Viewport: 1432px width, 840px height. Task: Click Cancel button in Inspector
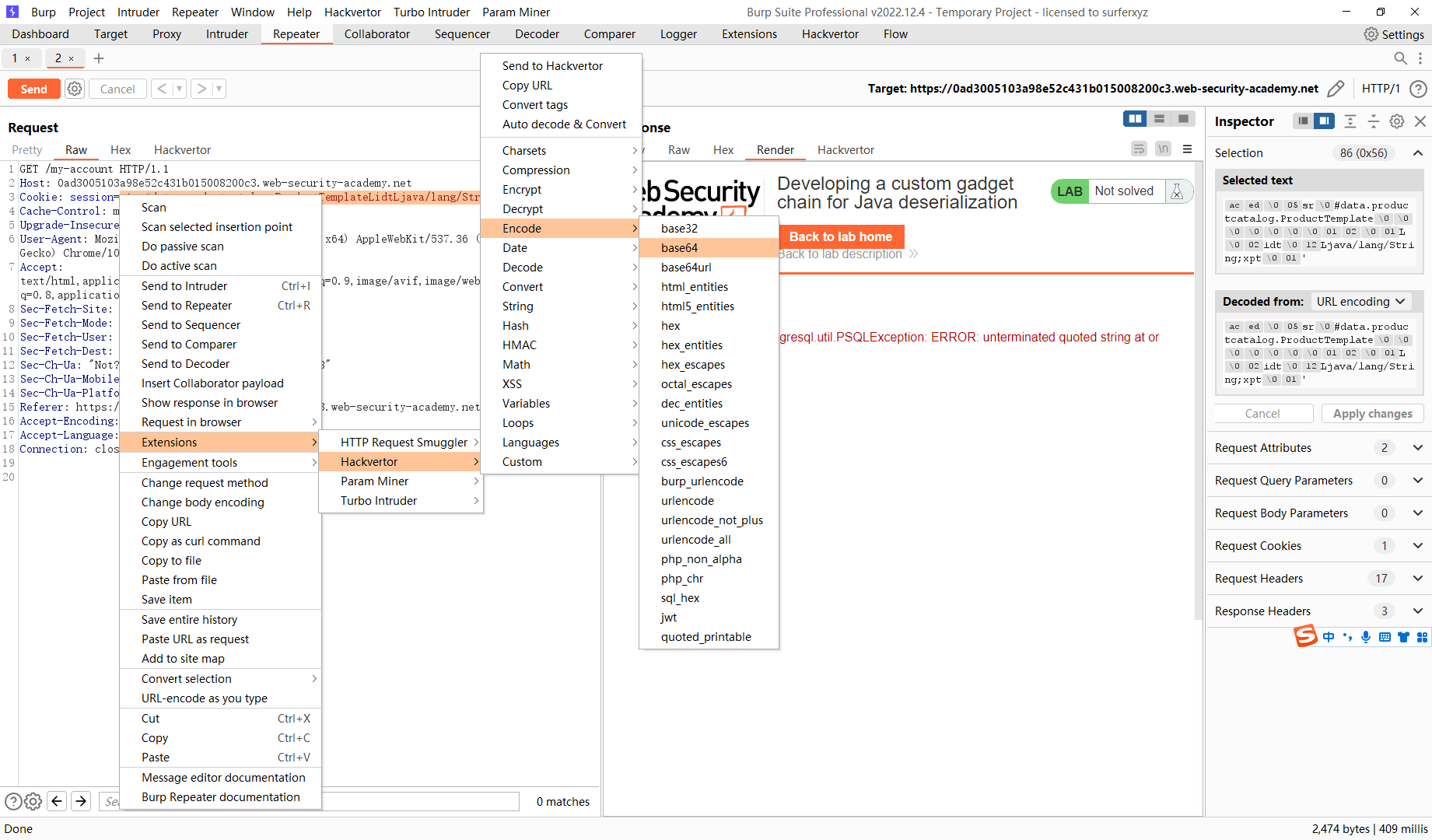click(1263, 414)
